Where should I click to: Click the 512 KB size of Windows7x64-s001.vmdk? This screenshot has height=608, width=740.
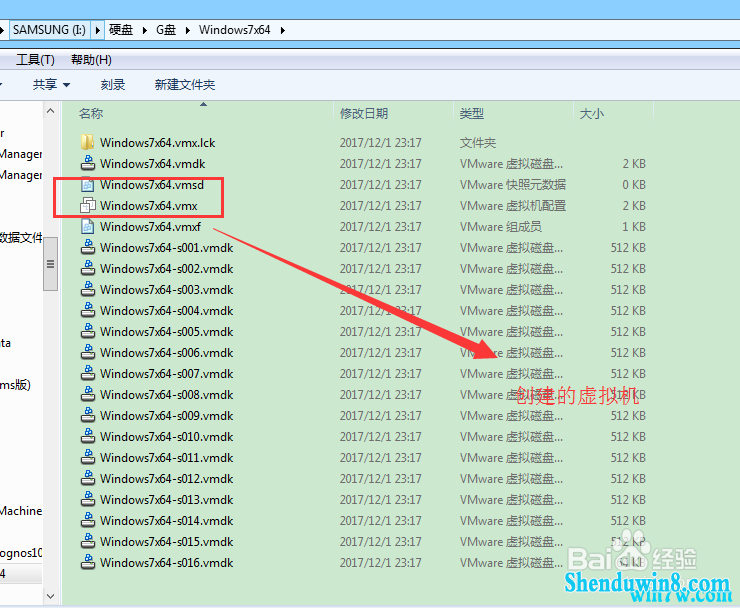click(628, 248)
